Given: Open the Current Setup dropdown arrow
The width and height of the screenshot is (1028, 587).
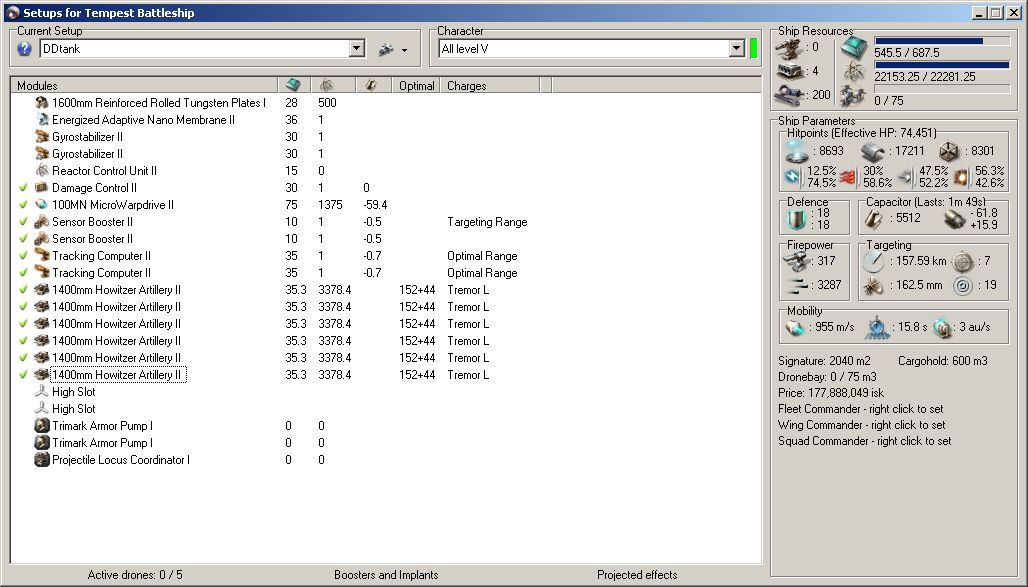Looking at the screenshot, I should (x=357, y=49).
